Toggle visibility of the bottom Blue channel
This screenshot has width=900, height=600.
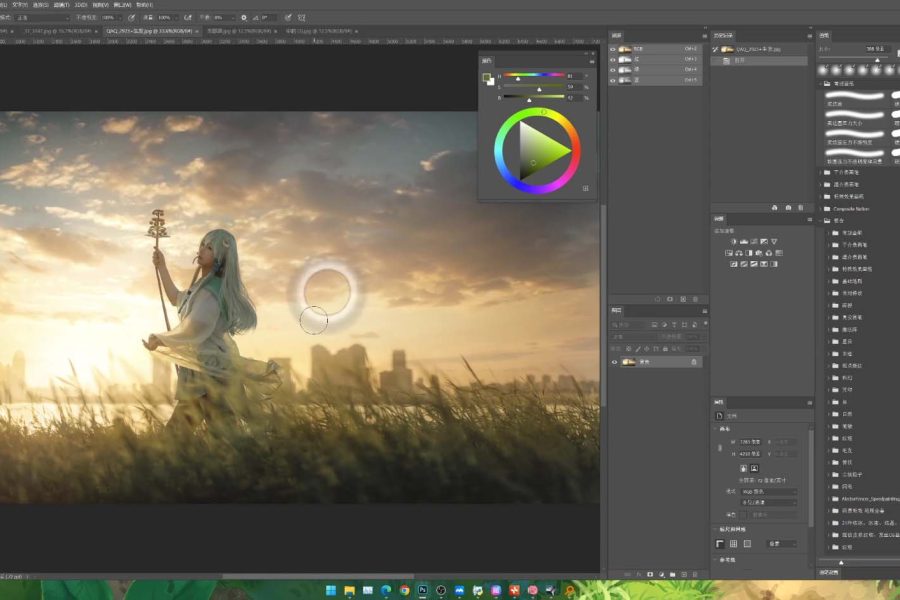pyautogui.click(x=614, y=80)
